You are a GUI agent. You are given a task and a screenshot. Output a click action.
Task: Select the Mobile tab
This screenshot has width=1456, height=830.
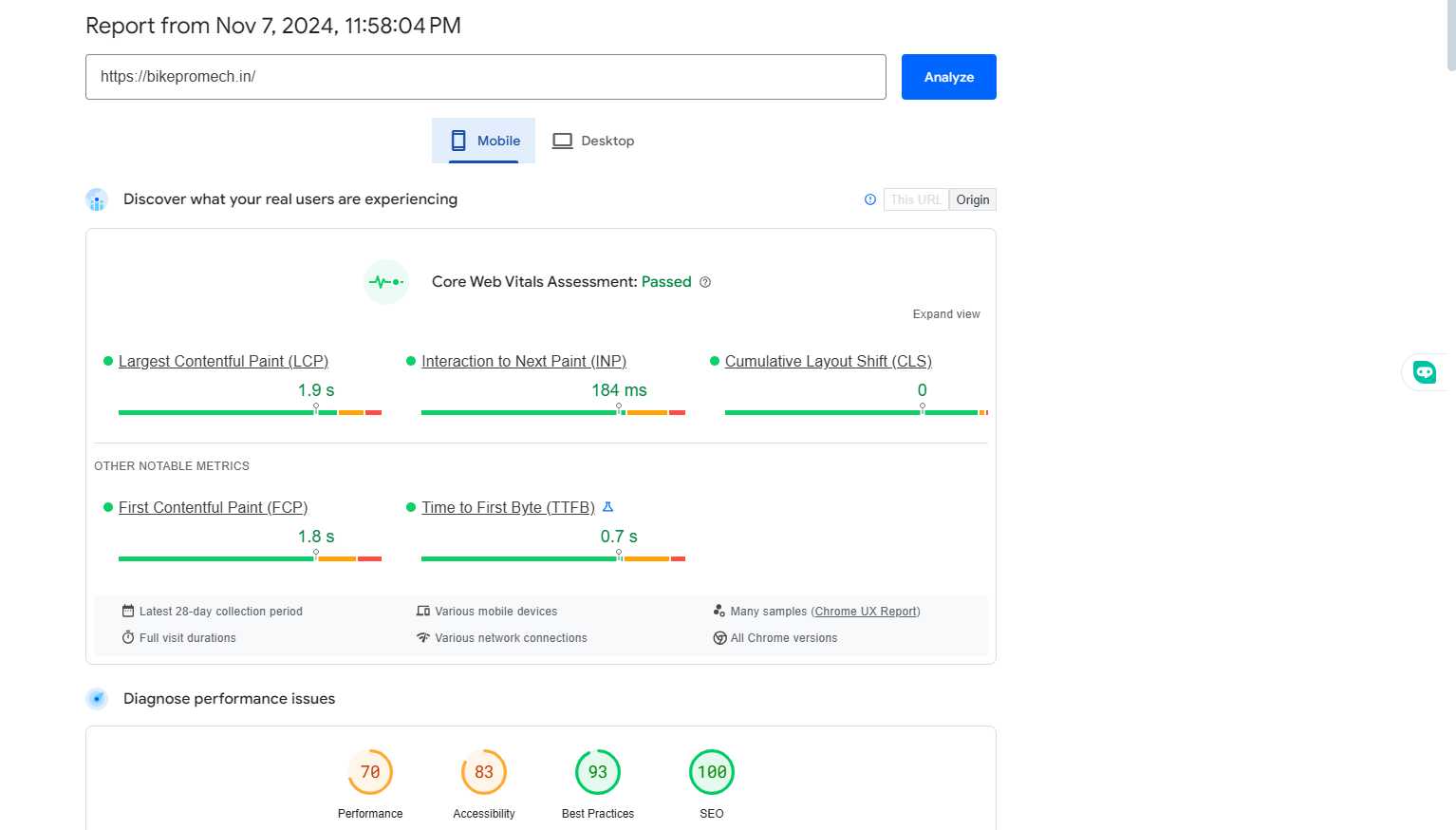coord(484,141)
